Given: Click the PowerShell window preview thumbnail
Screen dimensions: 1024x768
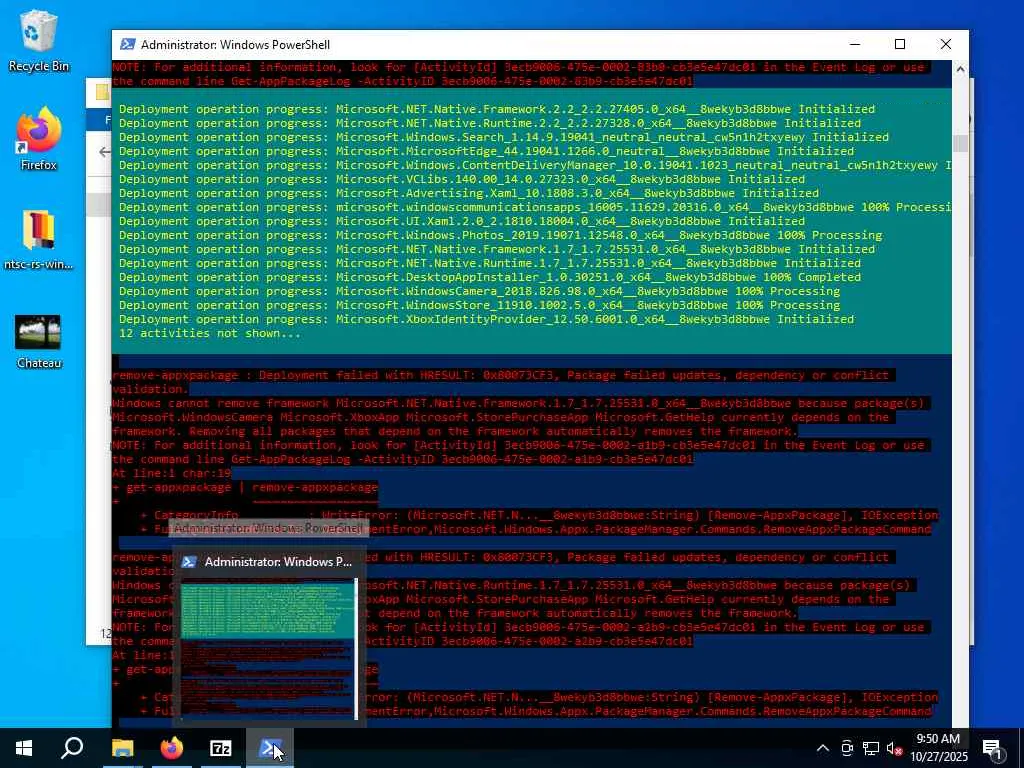Looking at the screenshot, I should coord(269,649).
